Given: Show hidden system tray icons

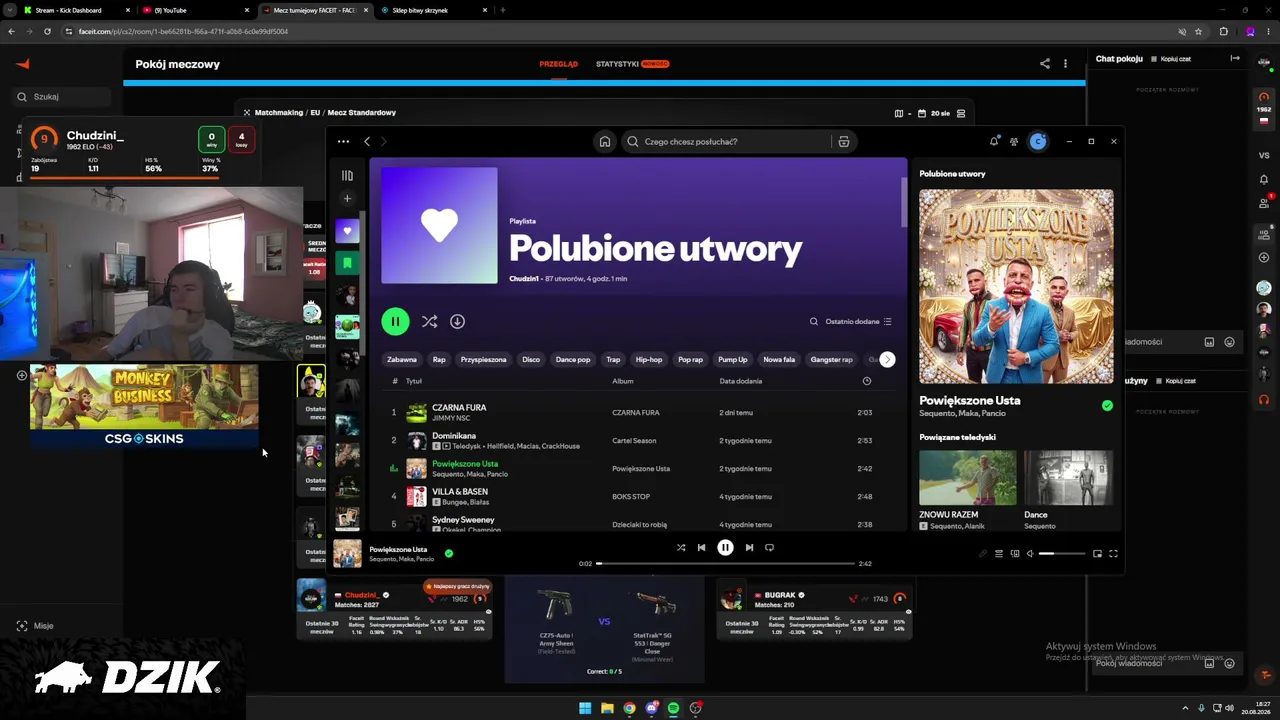Looking at the screenshot, I should (1186, 709).
